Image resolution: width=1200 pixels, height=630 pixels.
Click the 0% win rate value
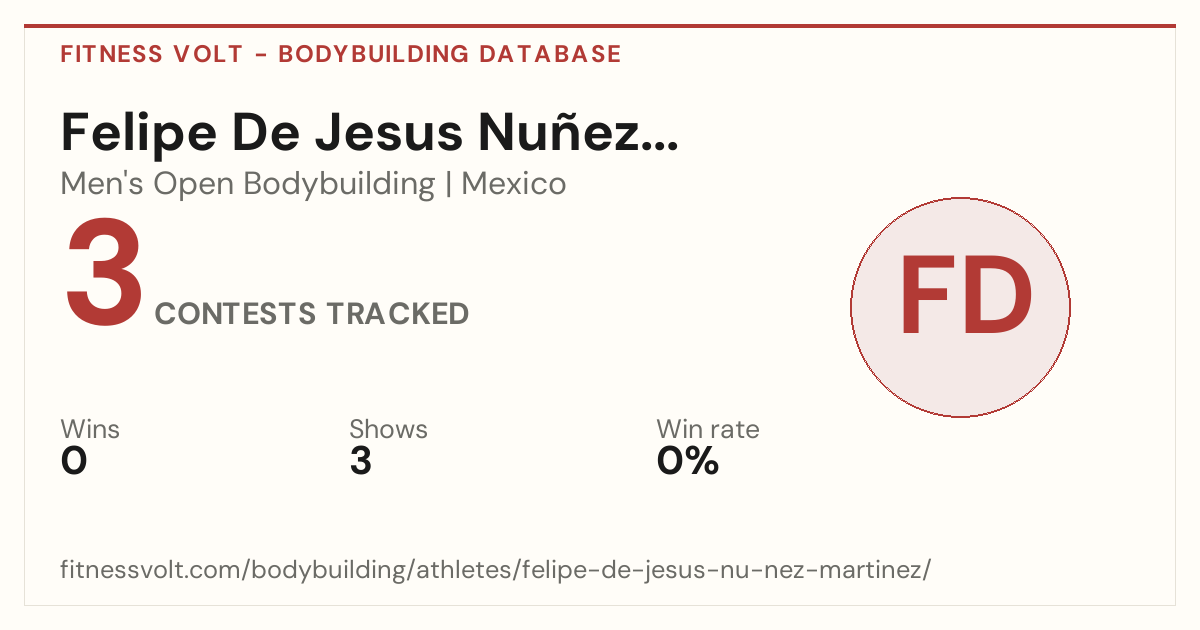point(688,461)
